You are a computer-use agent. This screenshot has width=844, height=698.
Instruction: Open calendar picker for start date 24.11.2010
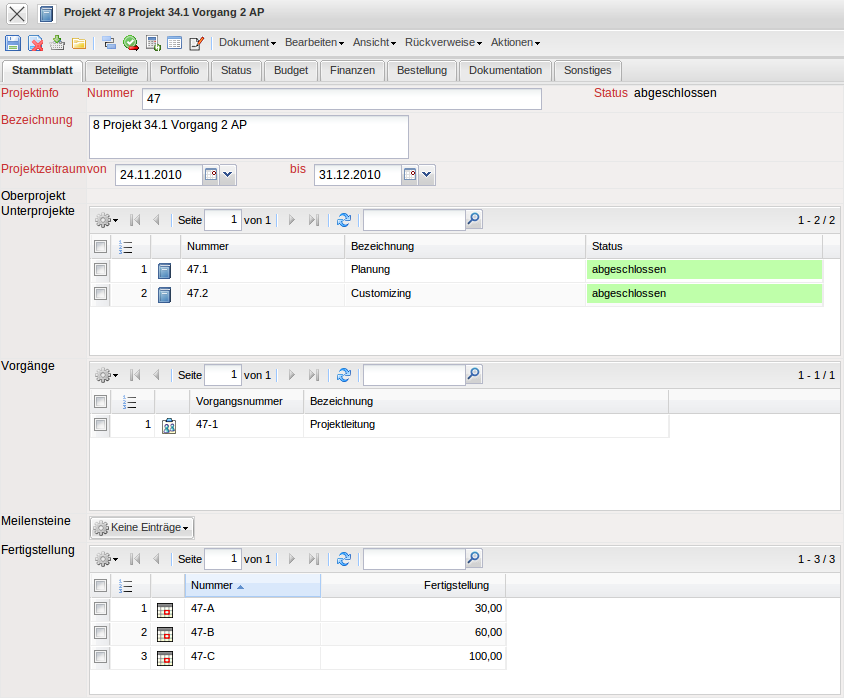[211, 175]
